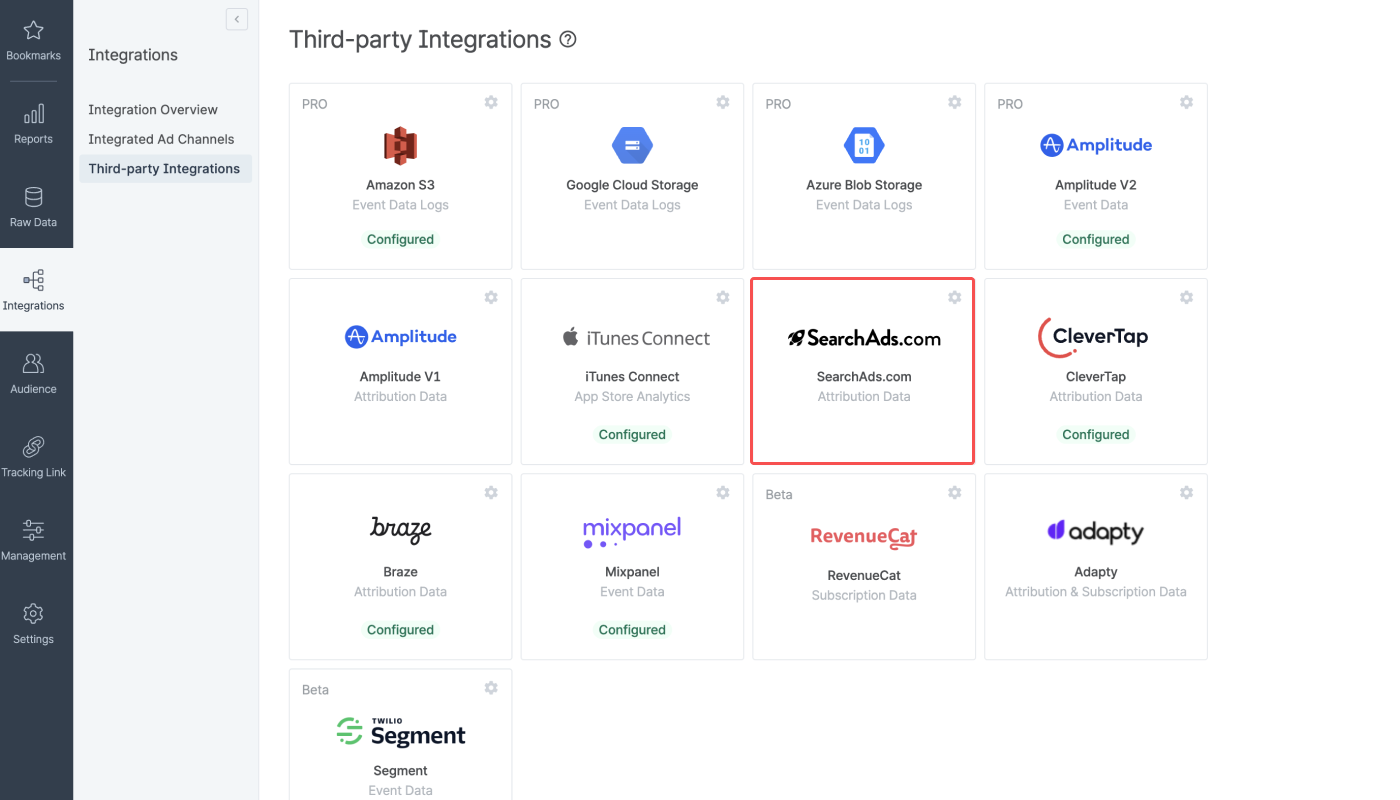The width and height of the screenshot is (1400, 800).
Task: Open settings gear on CleverTap card
Action: (1186, 297)
